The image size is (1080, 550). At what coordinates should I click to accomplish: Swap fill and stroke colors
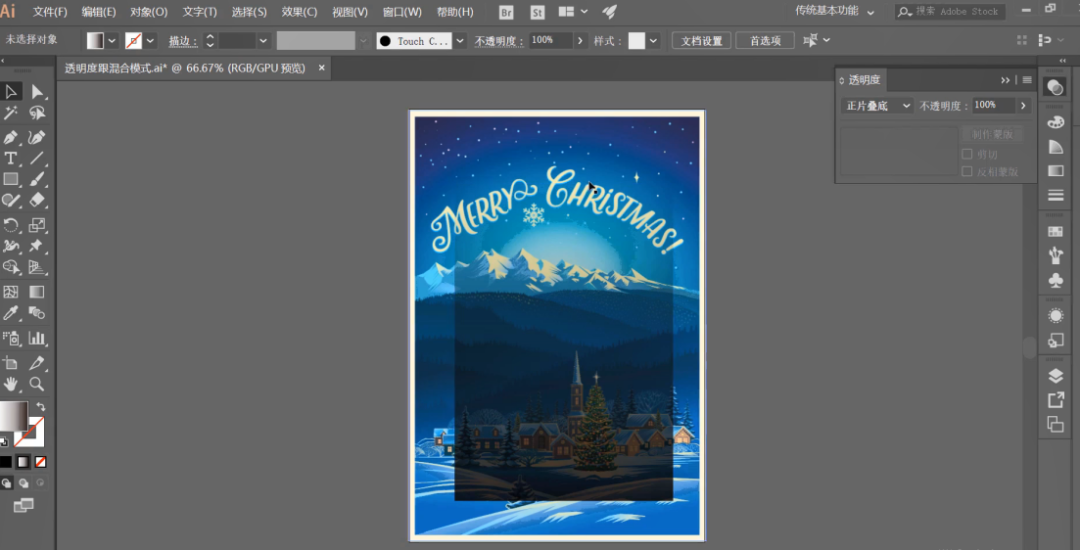click(41, 406)
